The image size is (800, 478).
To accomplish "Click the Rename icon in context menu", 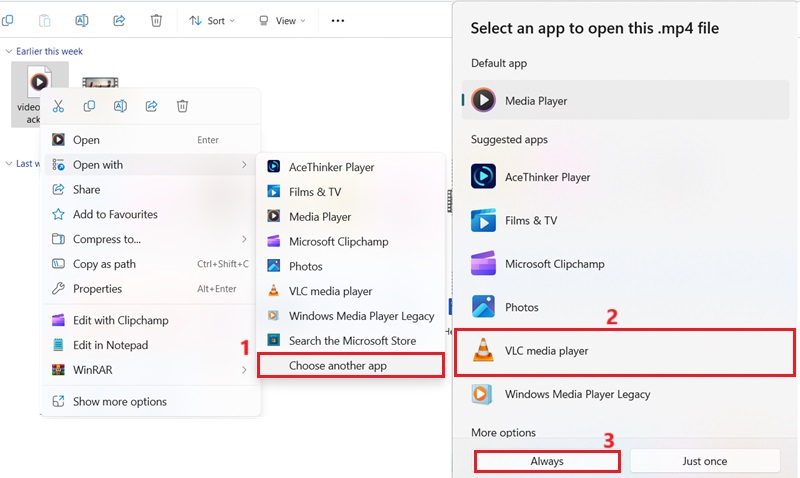I will pyautogui.click(x=120, y=106).
